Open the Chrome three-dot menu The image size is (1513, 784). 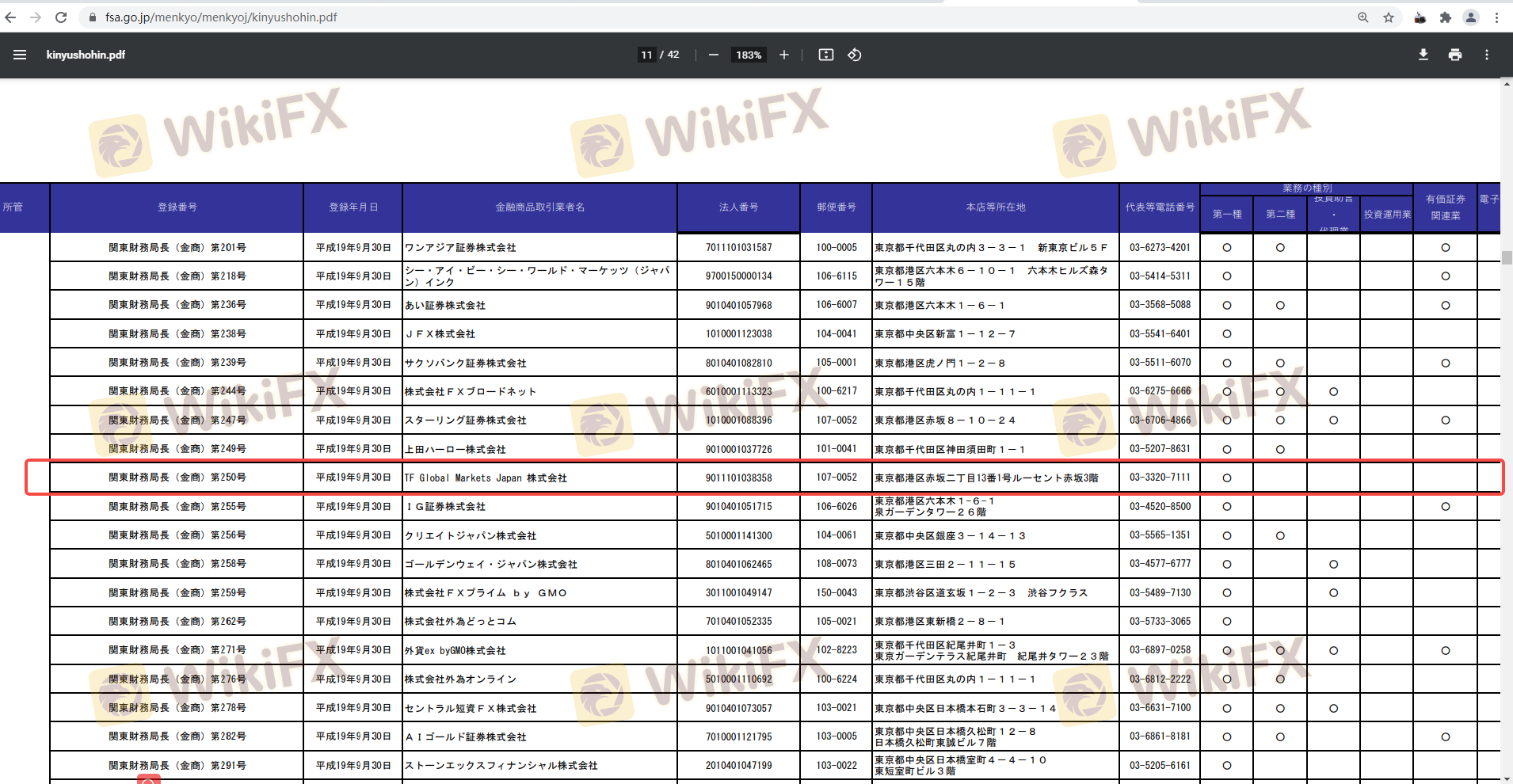(x=1496, y=17)
